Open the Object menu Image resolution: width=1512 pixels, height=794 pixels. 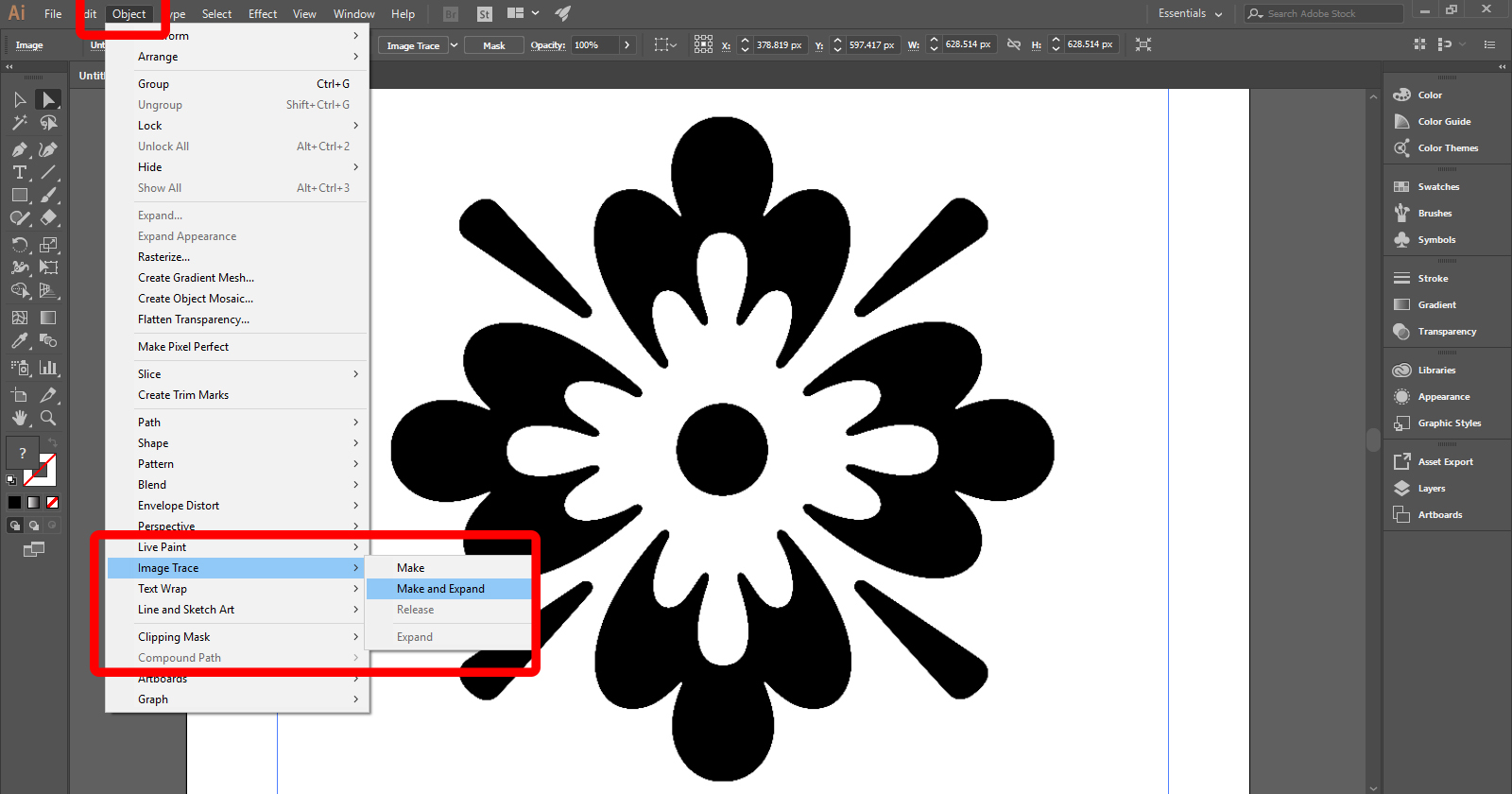129,14
